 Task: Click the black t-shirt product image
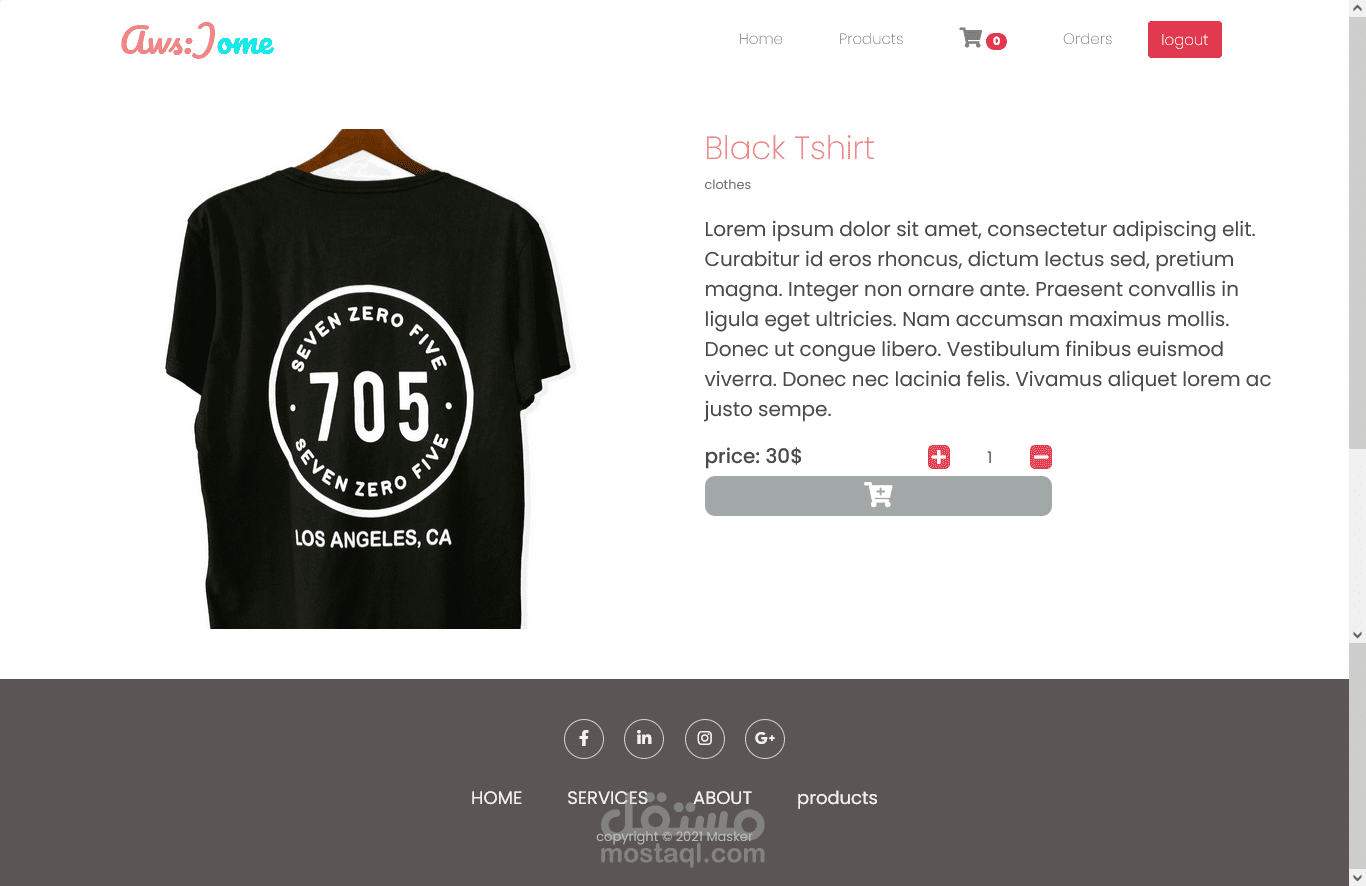point(368,379)
